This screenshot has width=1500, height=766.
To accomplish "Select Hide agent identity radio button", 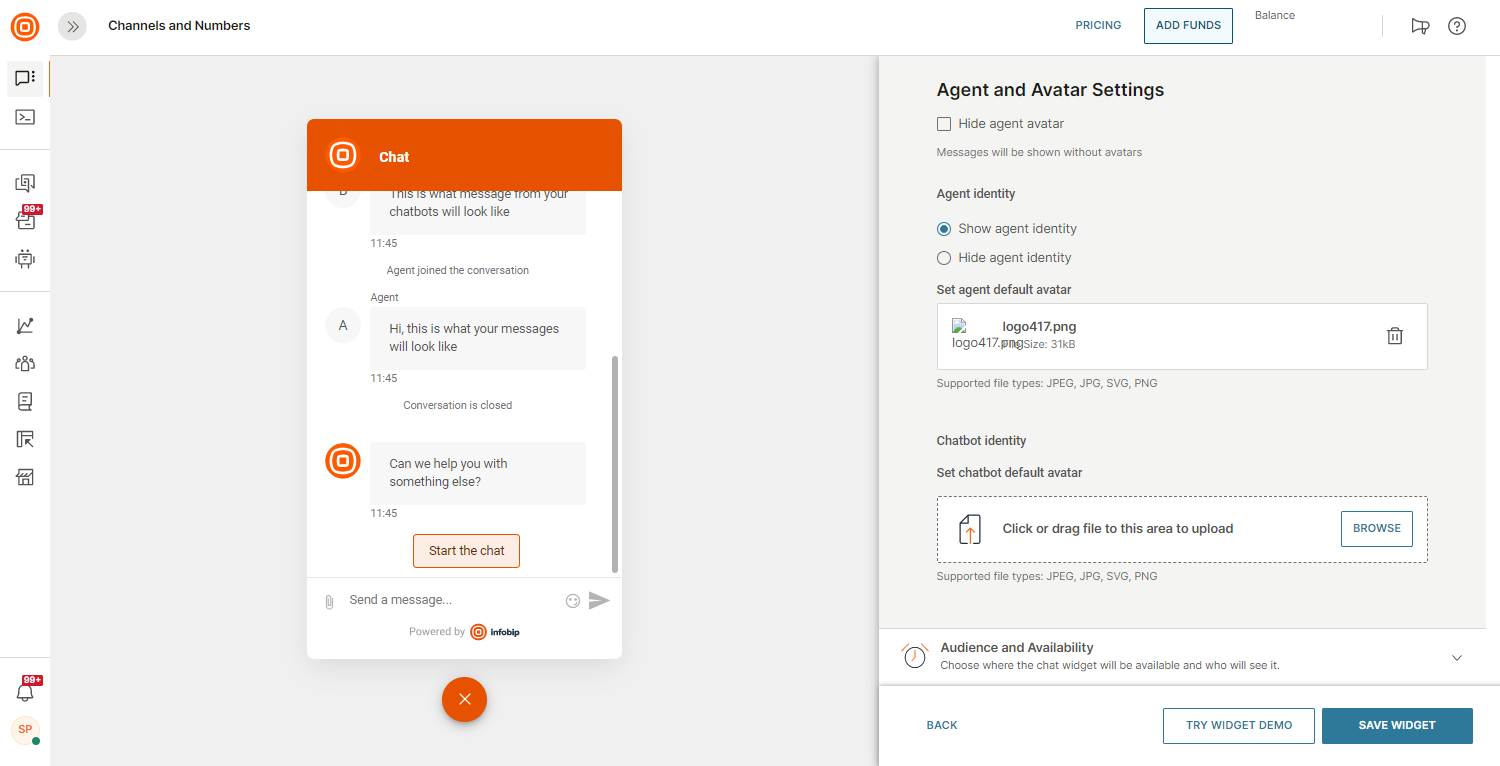I will pyautogui.click(x=944, y=258).
